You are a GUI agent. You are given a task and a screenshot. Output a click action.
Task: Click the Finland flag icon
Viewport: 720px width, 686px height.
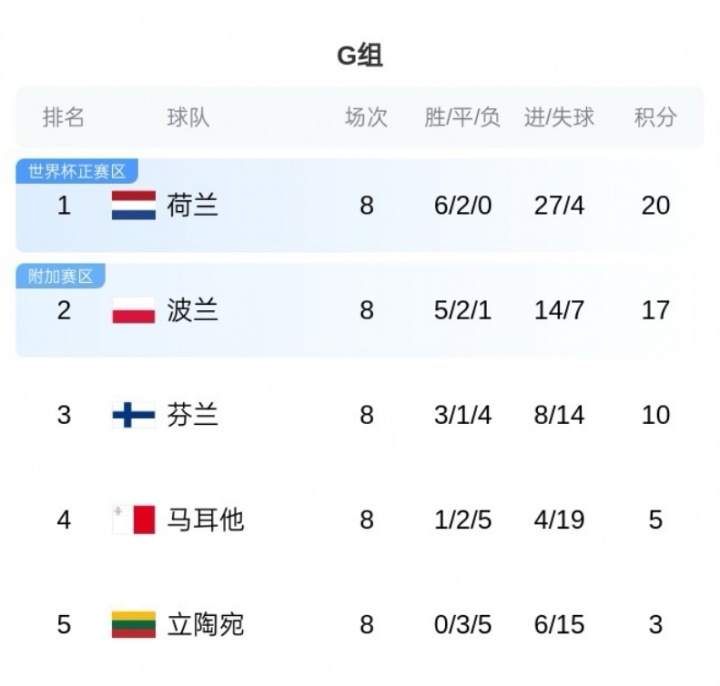pos(133,415)
